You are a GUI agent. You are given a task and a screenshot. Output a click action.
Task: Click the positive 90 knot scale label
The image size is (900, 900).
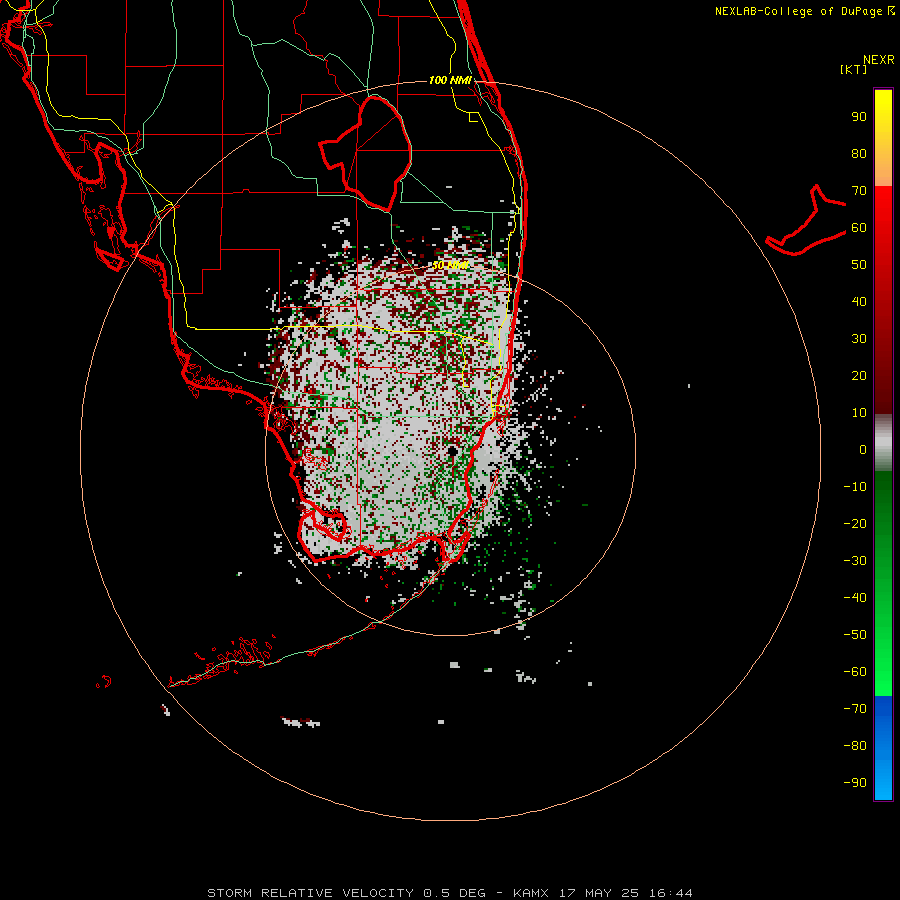pos(859,117)
